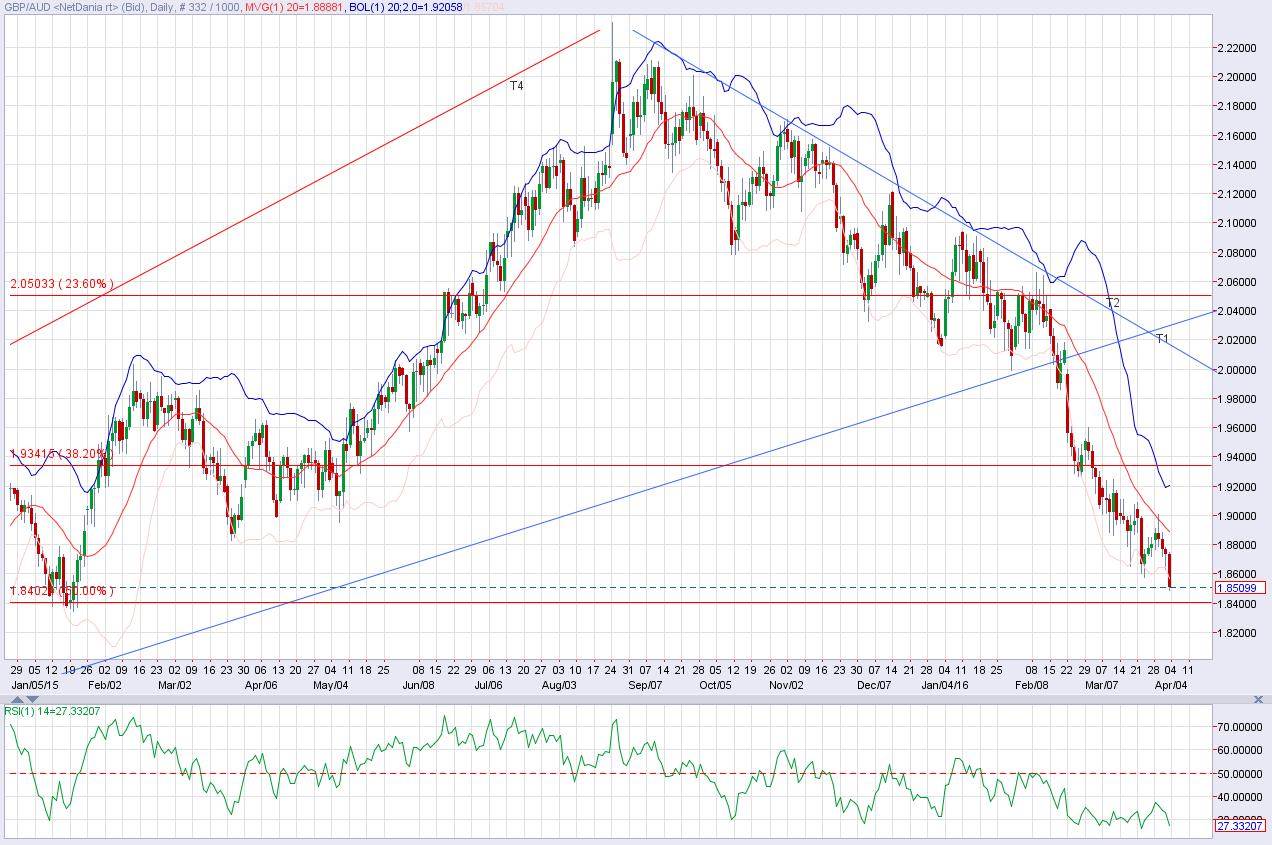The width and height of the screenshot is (1272, 845).
Task: Click the Mar/07 date axis label
Action: point(1101,685)
